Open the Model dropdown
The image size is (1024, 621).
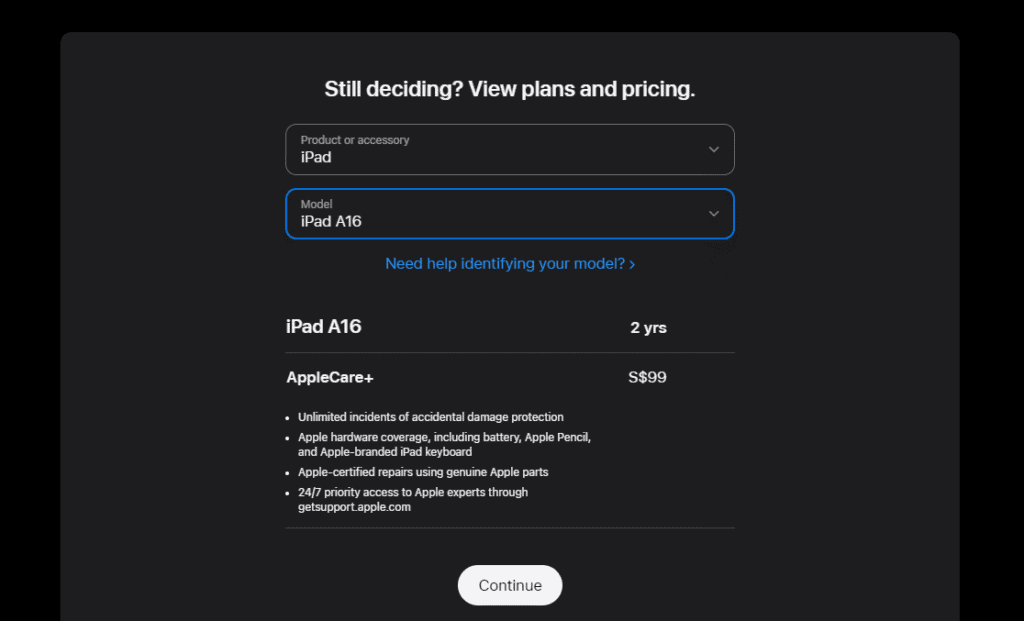click(509, 214)
